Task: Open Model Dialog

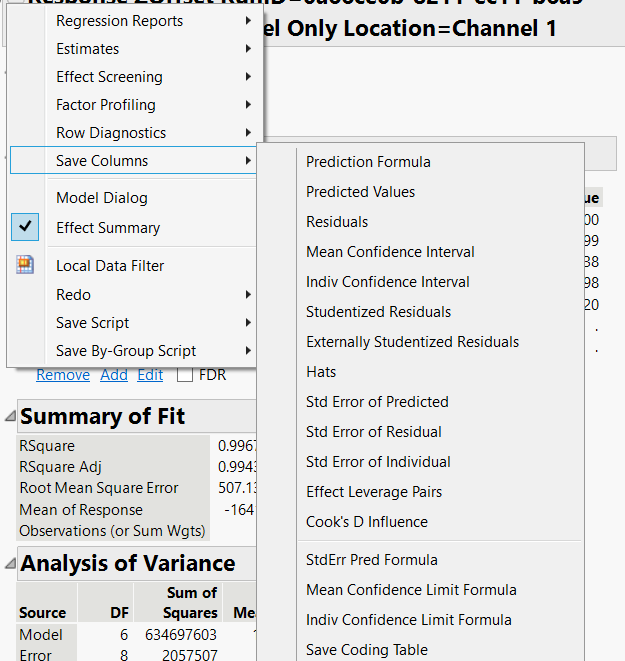Action: click(x=102, y=198)
